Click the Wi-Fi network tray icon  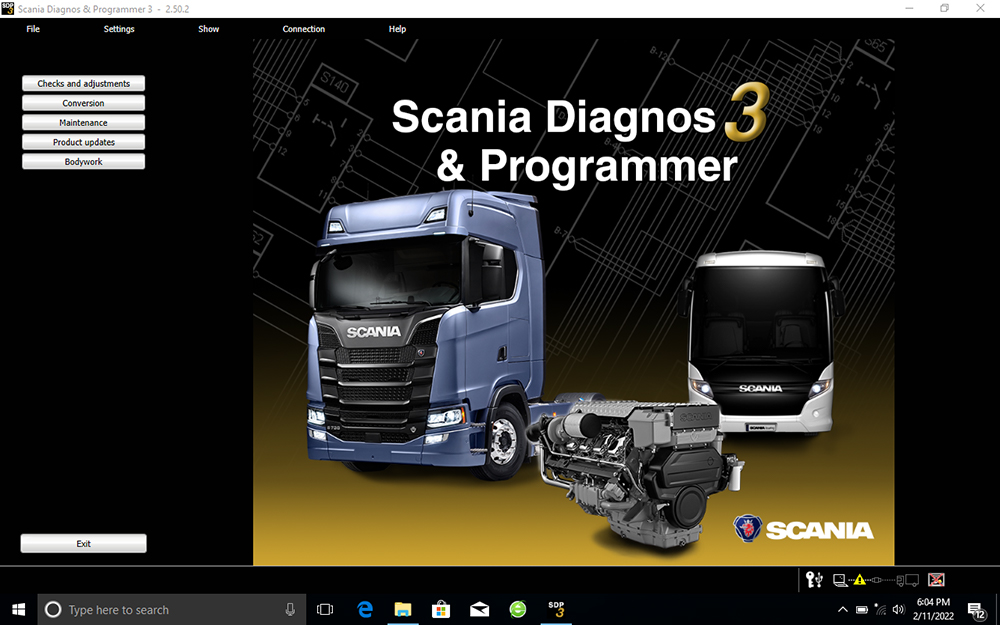pyautogui.click(x=881, y=610)
